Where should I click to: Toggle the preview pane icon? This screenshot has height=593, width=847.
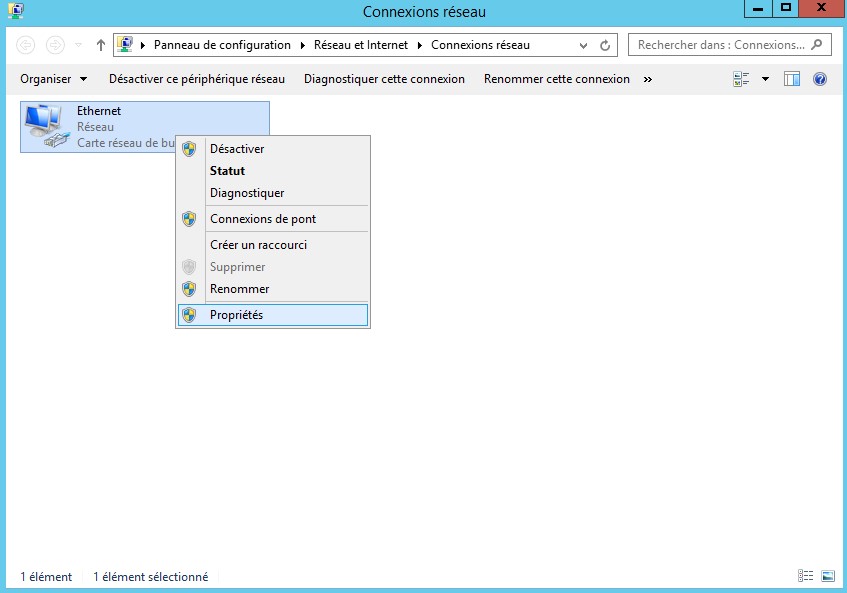pyautogui.click(x=792, y=79)
